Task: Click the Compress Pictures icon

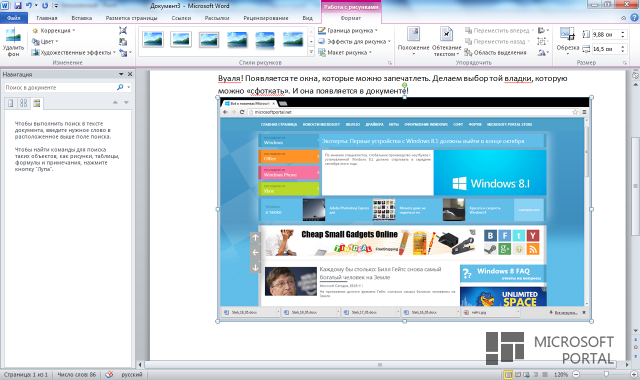Action: pos(123,31)
